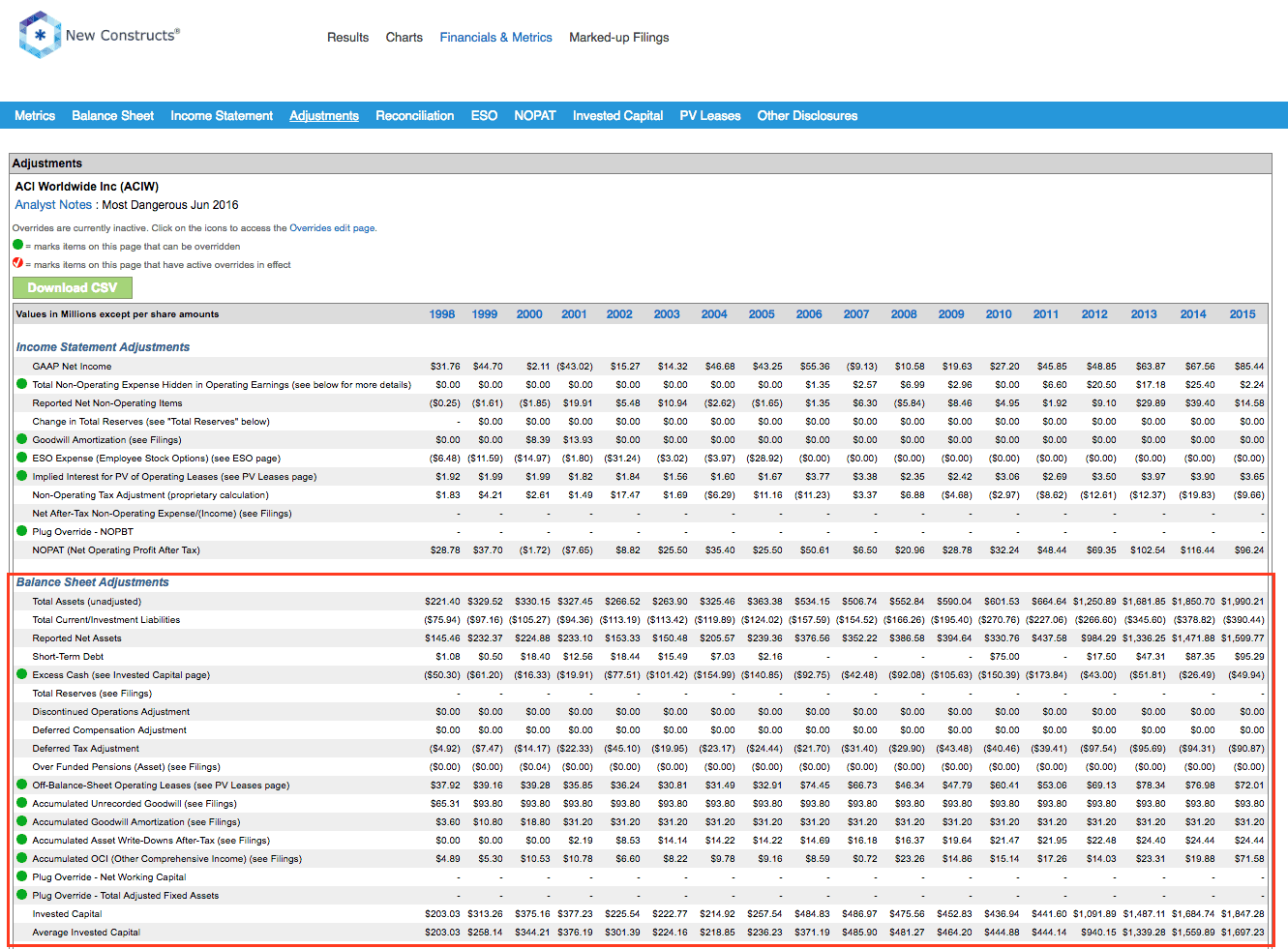Select the Total Assets (unadjusted) row label
The width and height of the screenshot is (1288, 949).
[86, 602]
